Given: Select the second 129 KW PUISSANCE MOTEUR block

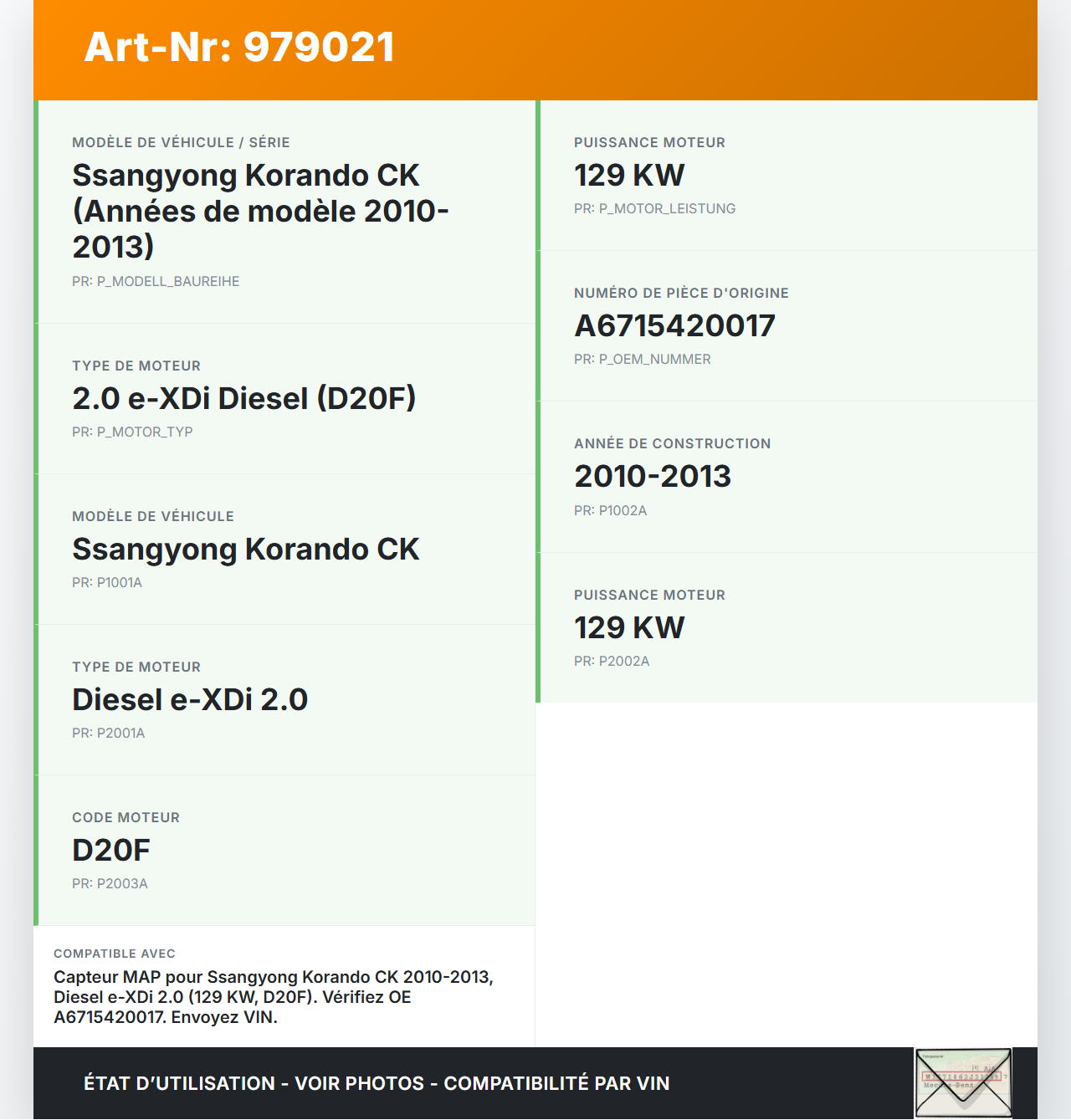Looking at the screenshot, I should click(x=628, y=626).
